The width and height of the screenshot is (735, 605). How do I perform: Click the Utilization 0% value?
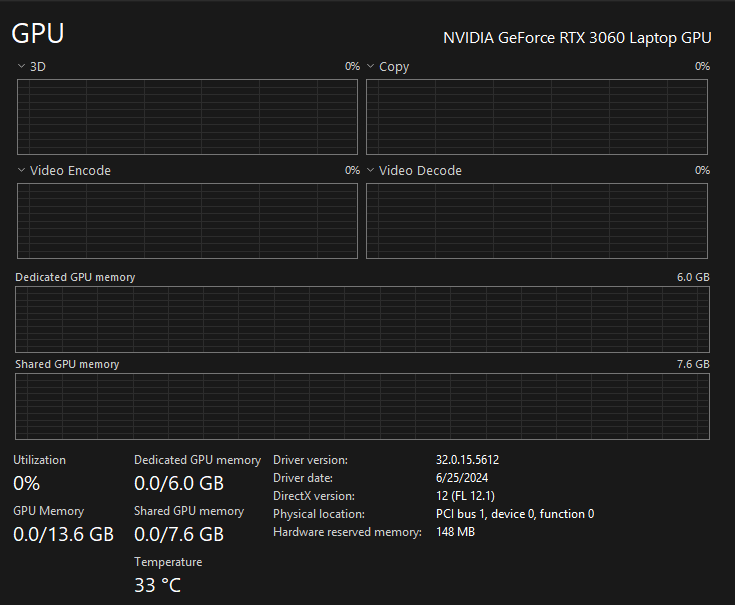pyautogui.click(x=26, y=484)
